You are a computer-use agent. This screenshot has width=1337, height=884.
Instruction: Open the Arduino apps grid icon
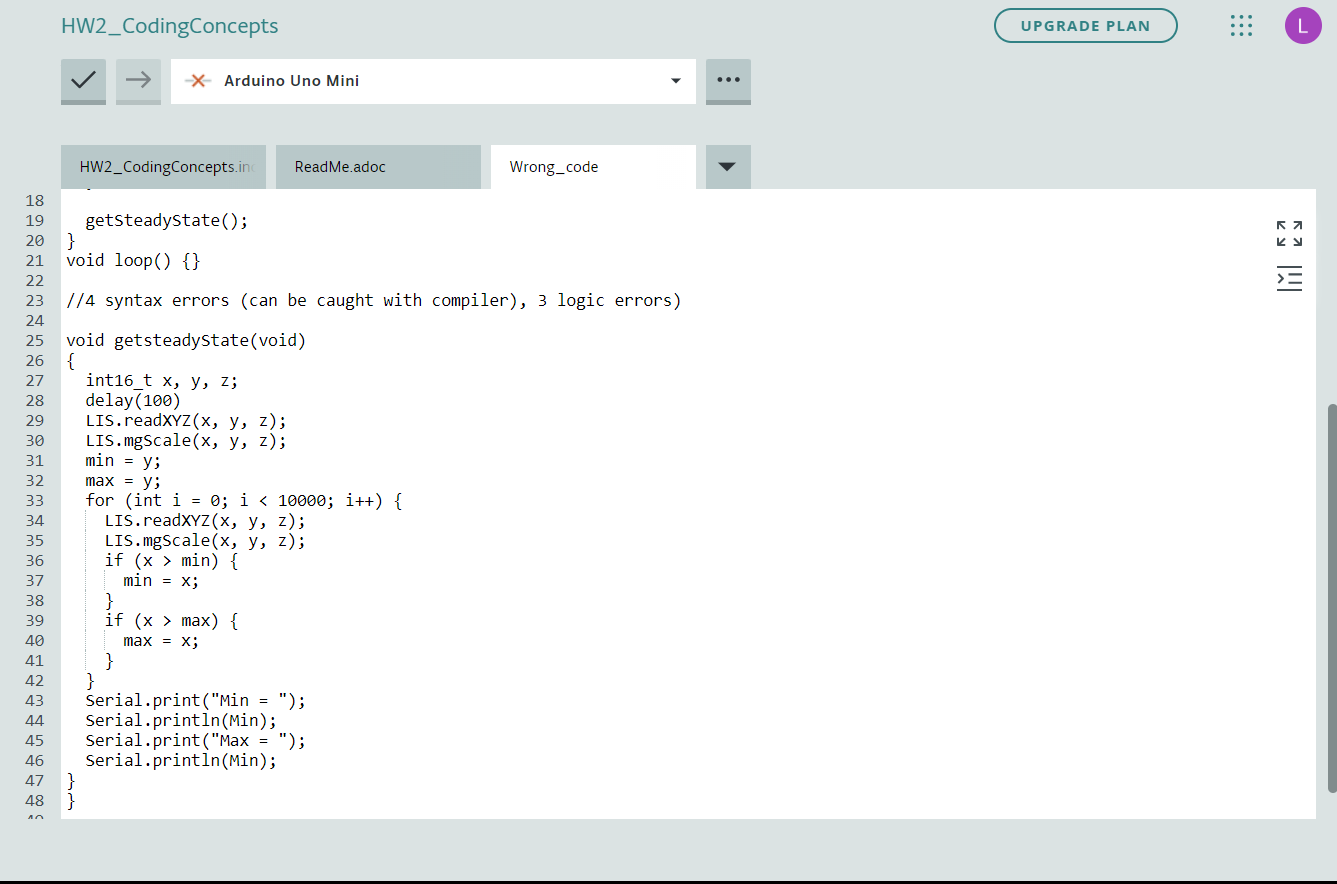(1241, 25)
